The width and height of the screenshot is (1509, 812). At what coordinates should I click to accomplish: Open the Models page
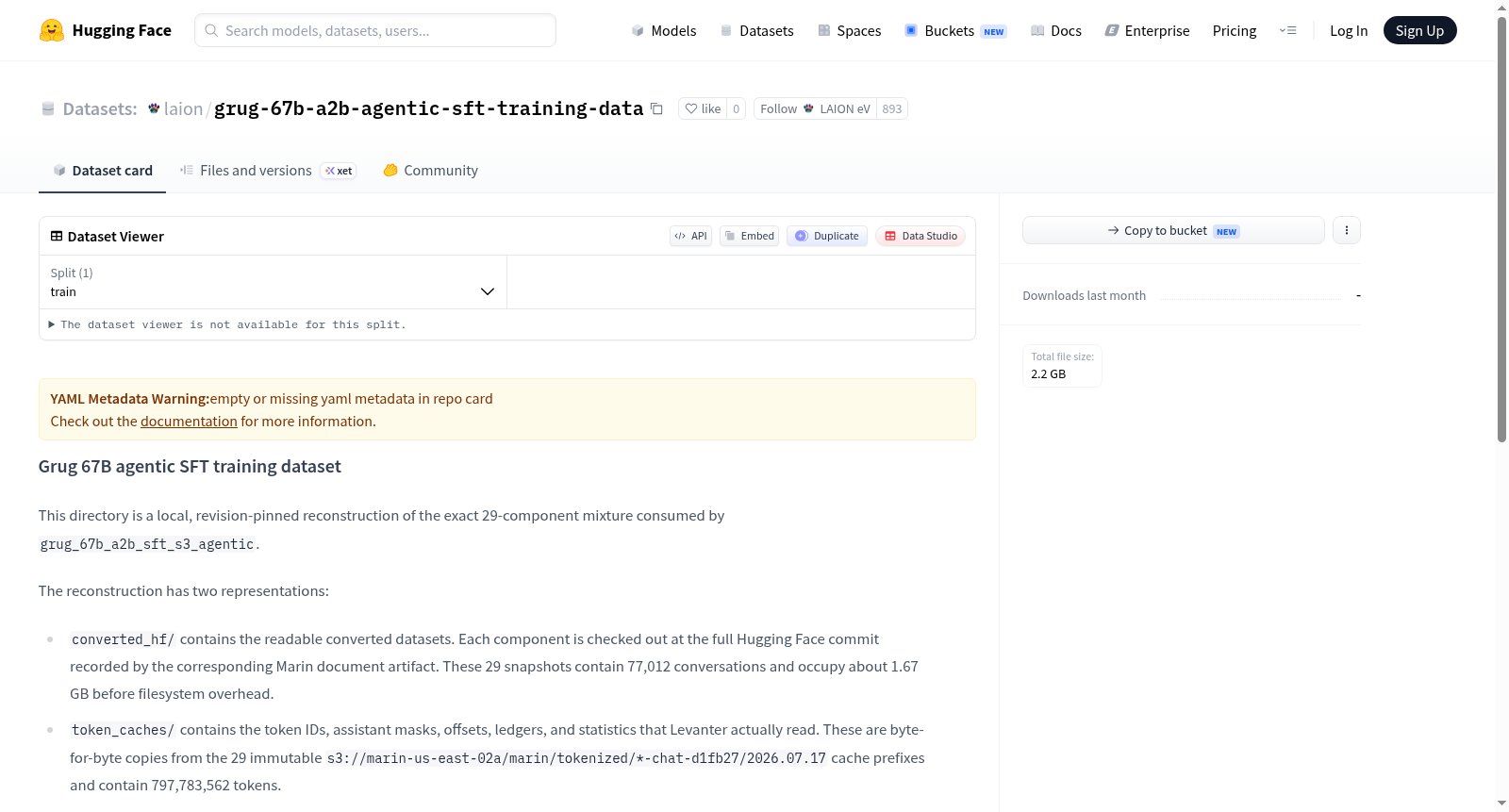664,30
